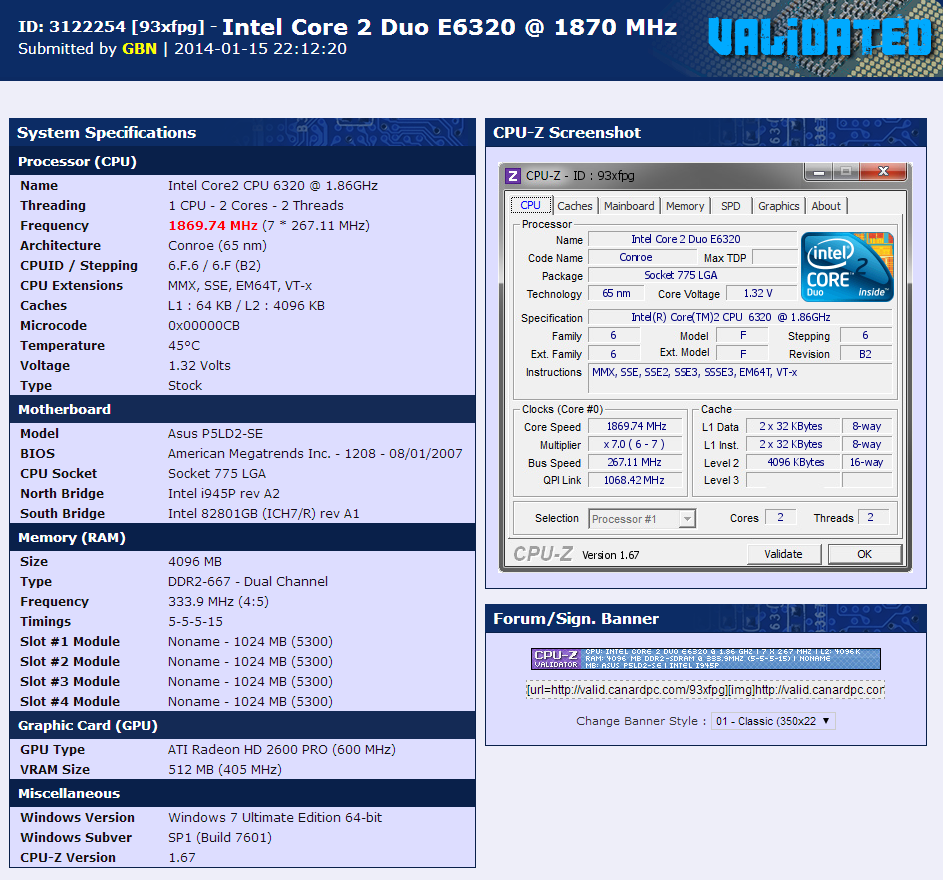Click the Windows 7 Ultimate Edition 64-bit text
The width and height of the screenshot is (943, 880).
coord(275,817)
